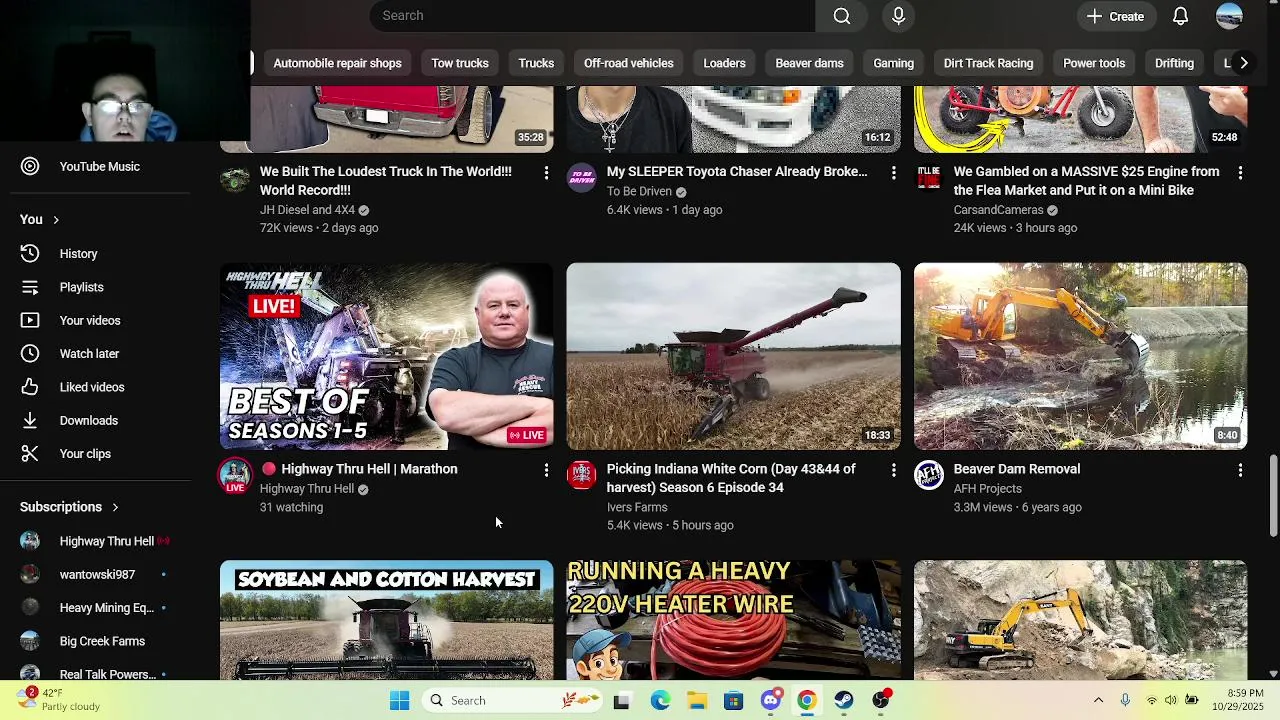Expand the Subscriptions section chevron

[115, 507]
